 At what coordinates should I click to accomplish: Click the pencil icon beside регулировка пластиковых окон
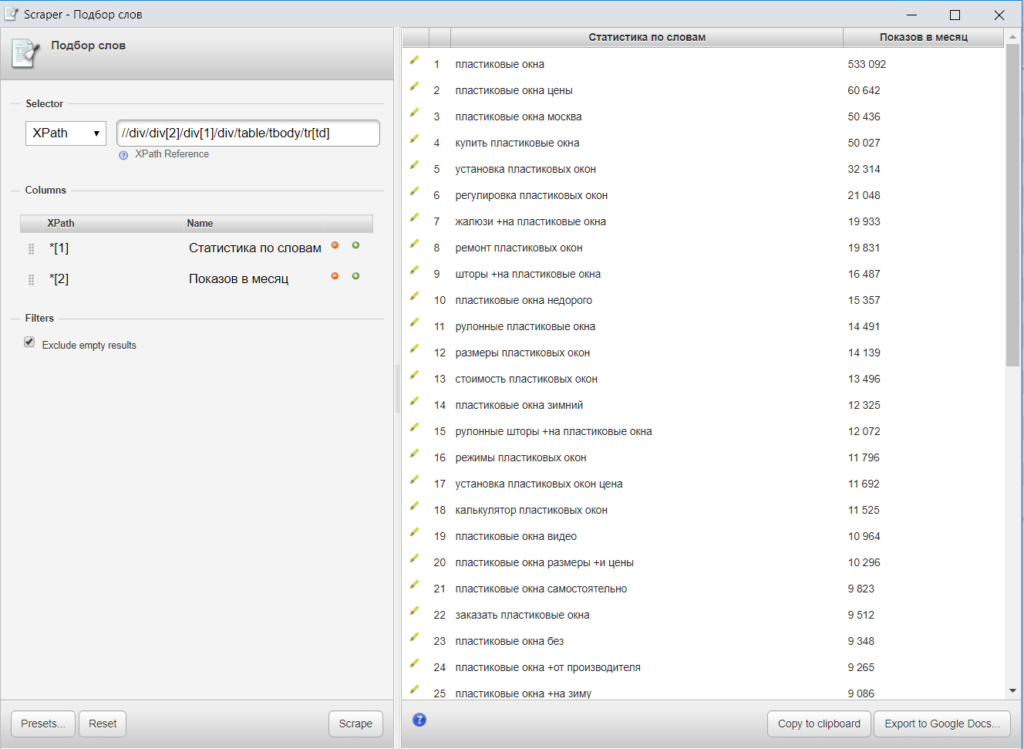[x=414, y=191]
